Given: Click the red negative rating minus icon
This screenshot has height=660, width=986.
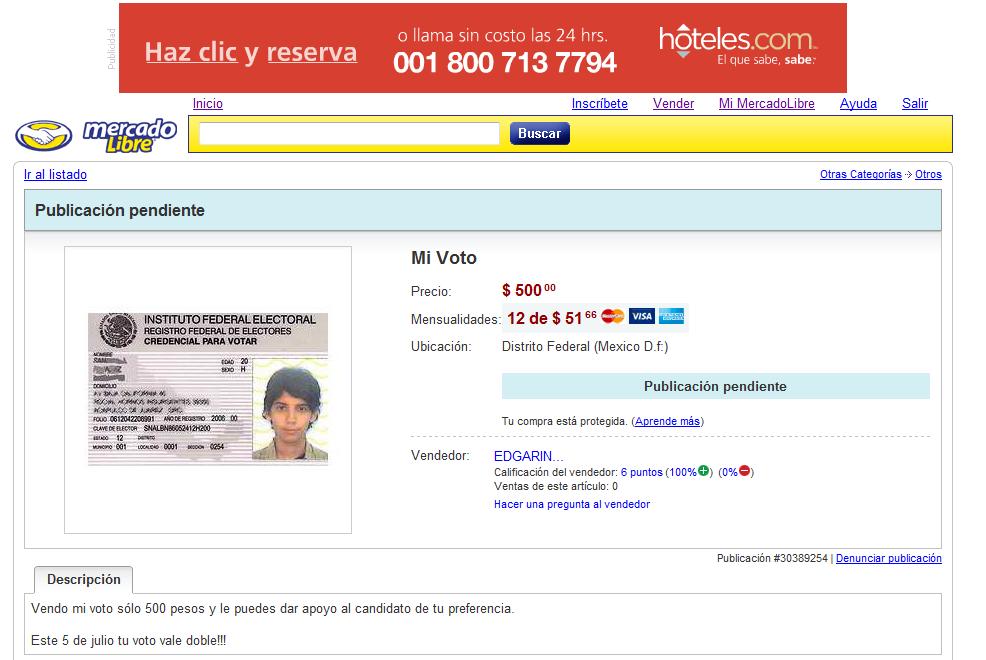Looking at the screenshot, I should (745, 471).
